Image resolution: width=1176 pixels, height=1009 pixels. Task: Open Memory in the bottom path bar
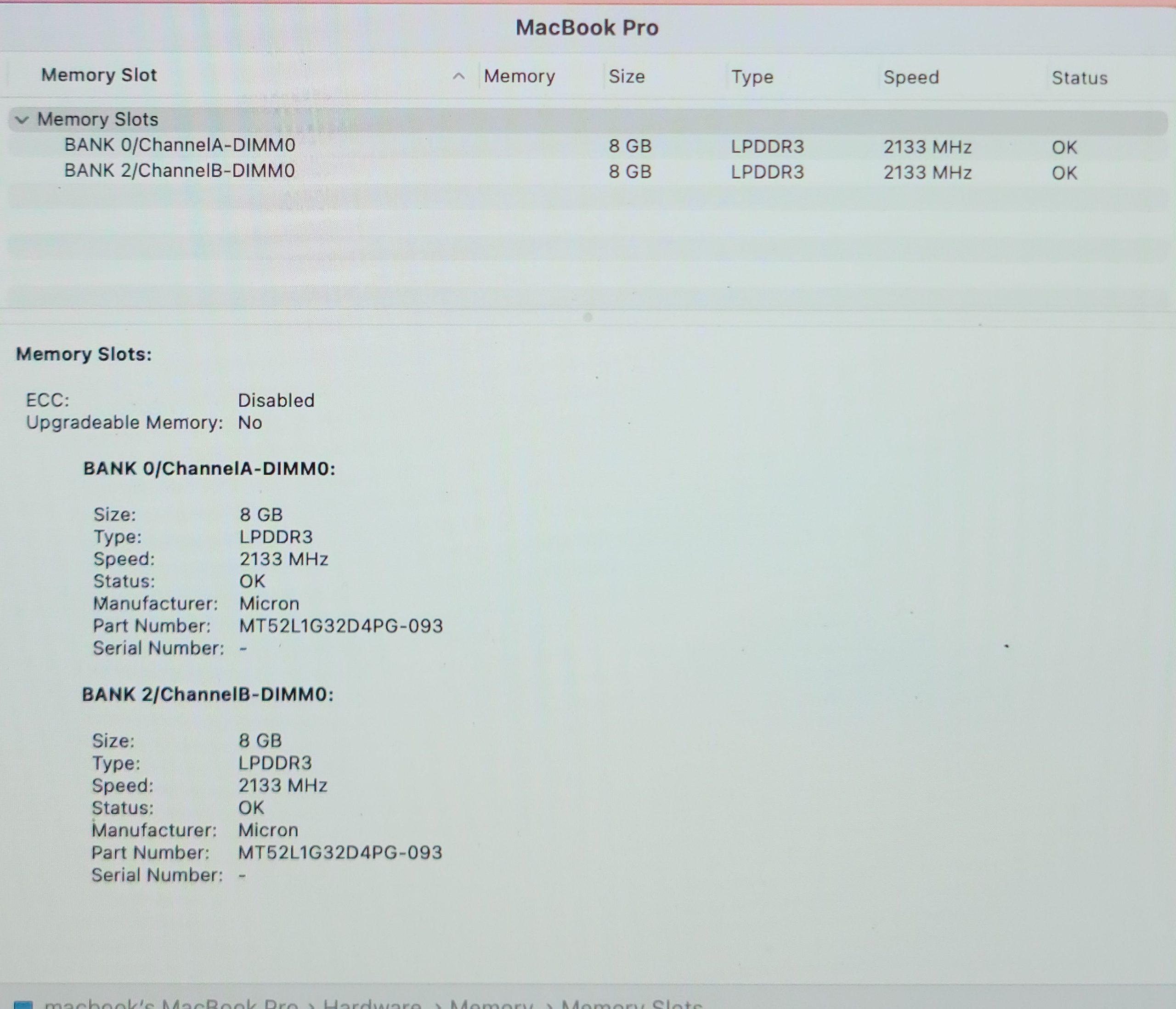click(492, 1004)
